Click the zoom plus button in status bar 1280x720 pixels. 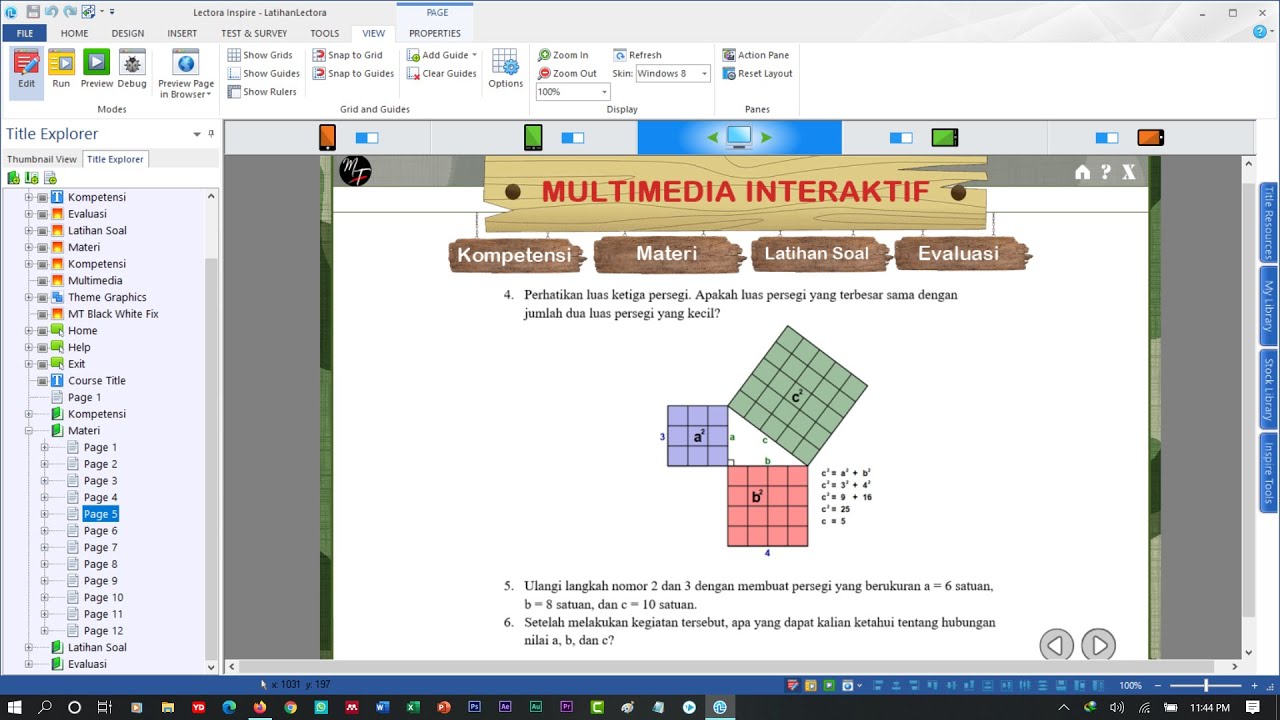point(1254,685)
